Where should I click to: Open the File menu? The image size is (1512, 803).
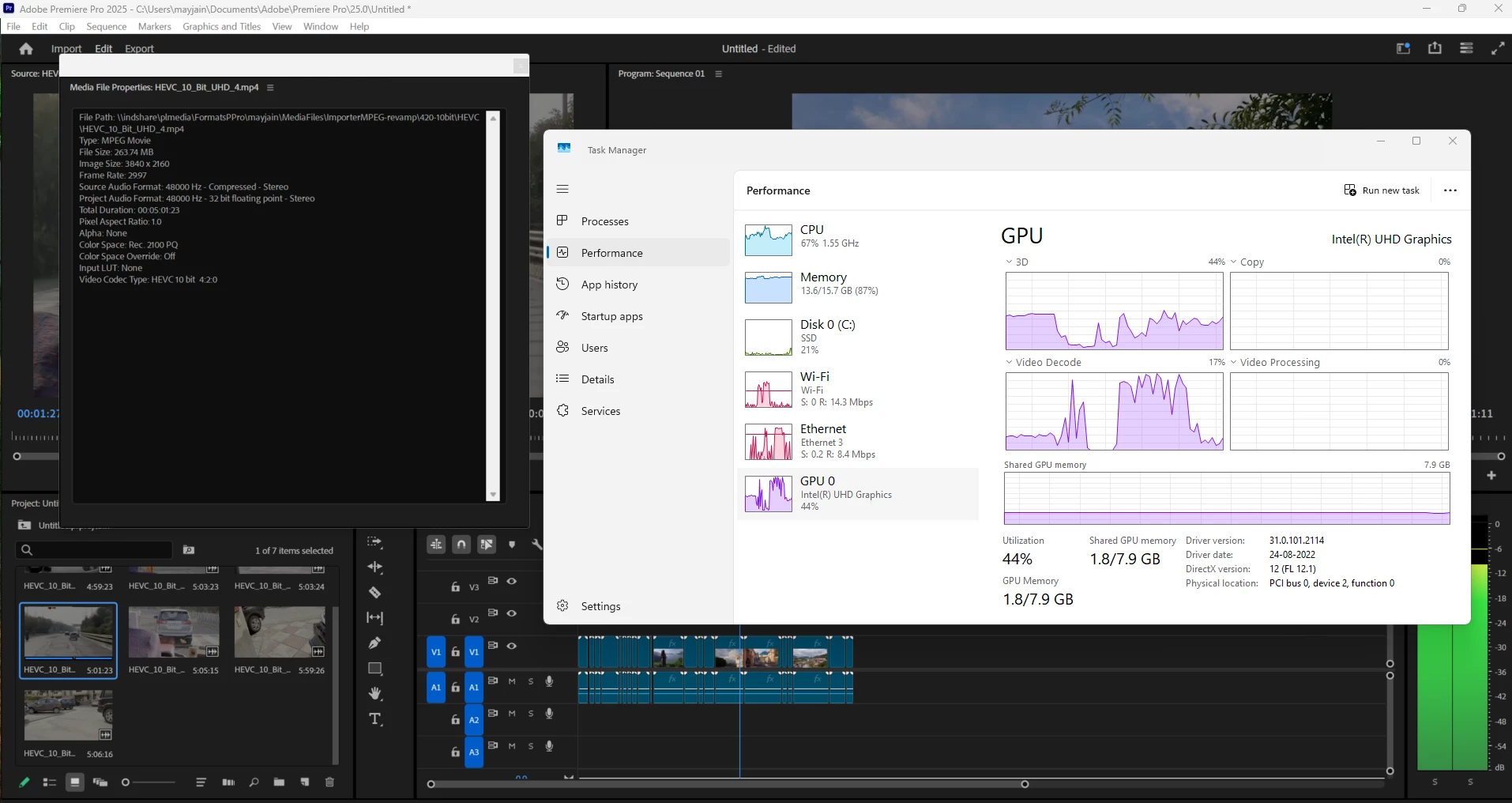click(x=13, y=26)
